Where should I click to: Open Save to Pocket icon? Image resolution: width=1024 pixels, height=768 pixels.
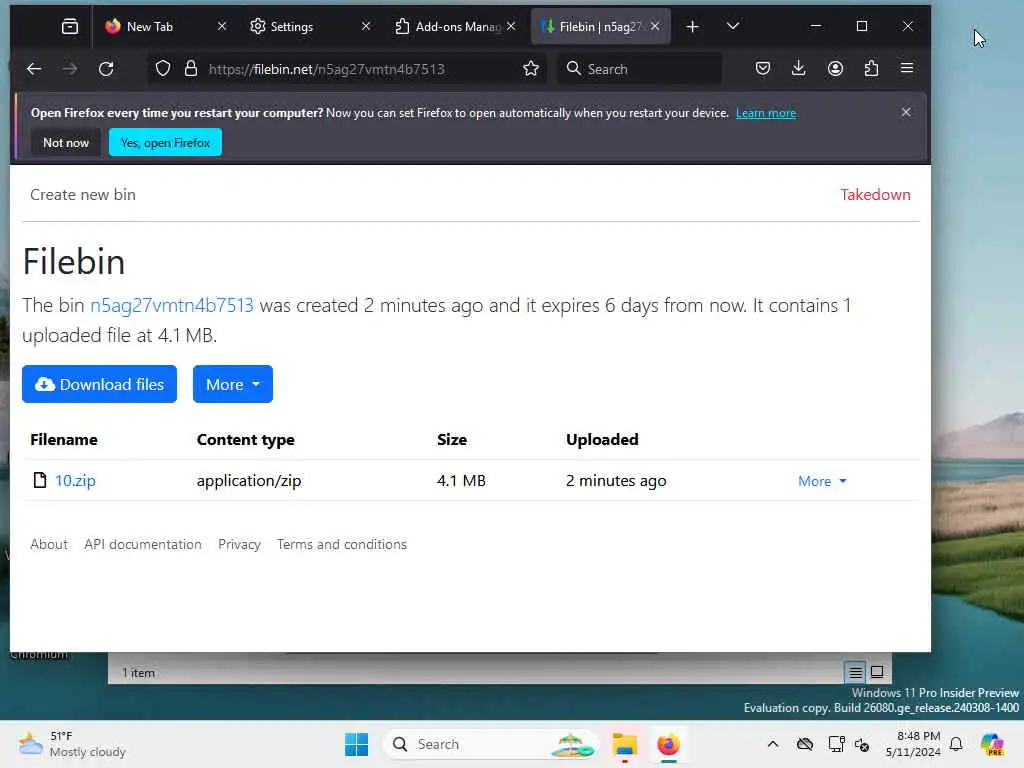(x=763, y=69)
